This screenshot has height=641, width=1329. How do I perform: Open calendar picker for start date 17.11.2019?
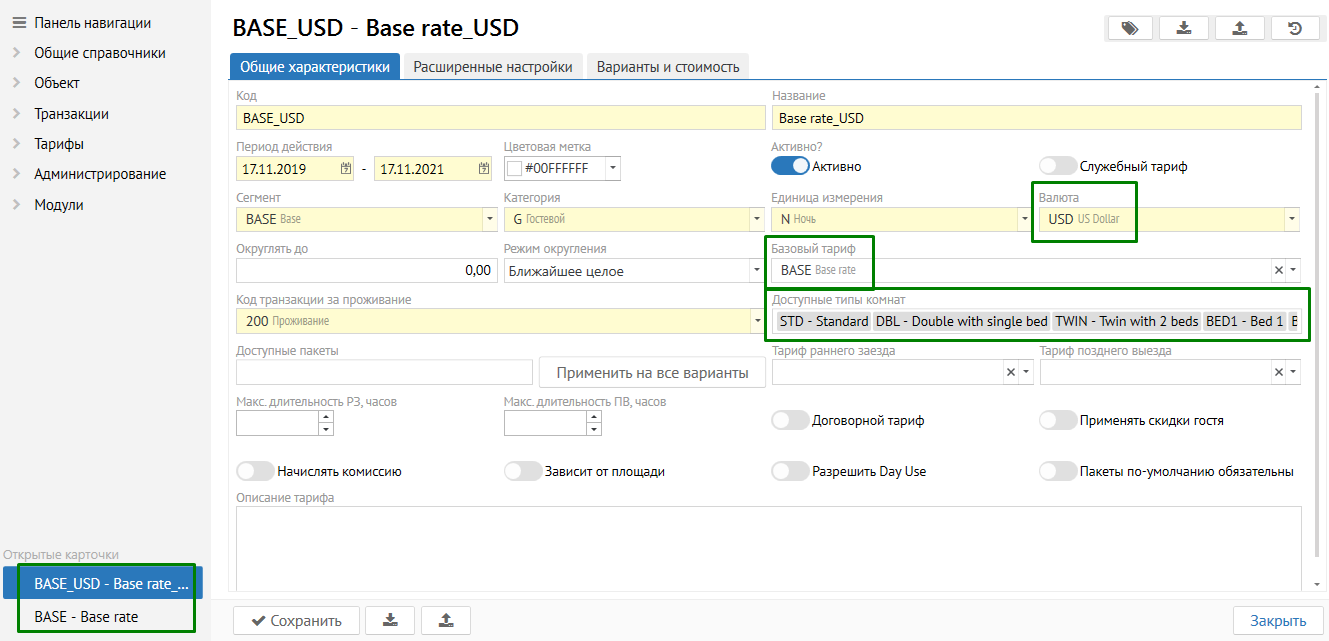(x=346, y=168)
